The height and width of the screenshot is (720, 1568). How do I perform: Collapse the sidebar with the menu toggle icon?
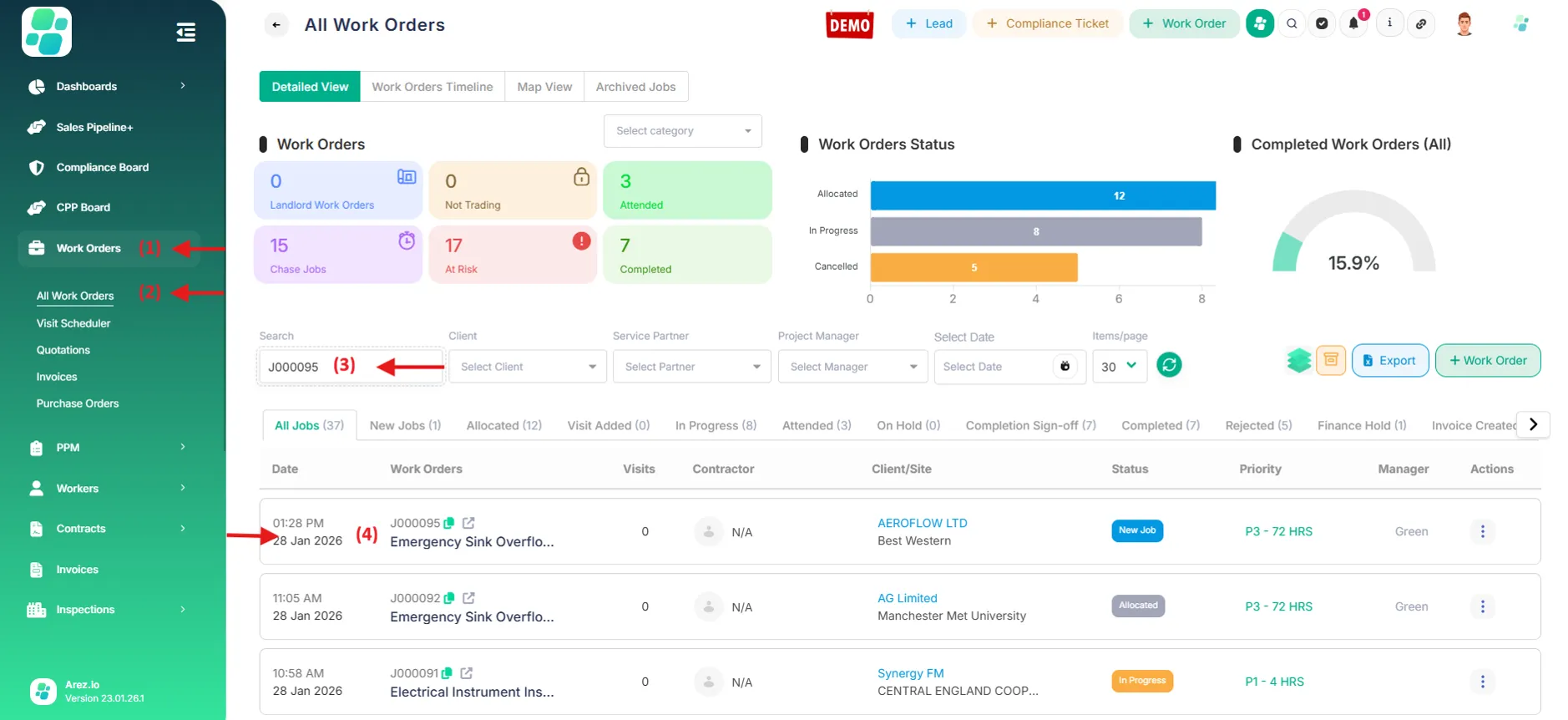point(185,33)
